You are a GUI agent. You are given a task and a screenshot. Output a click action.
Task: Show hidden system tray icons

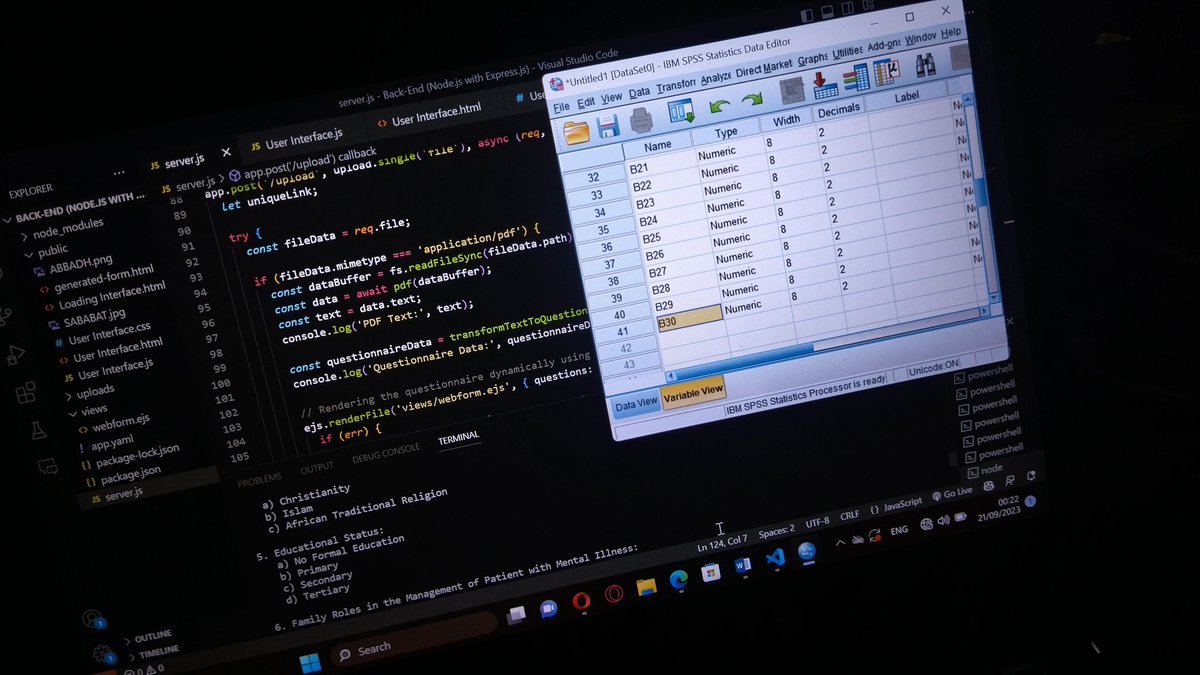coord(840,541)
